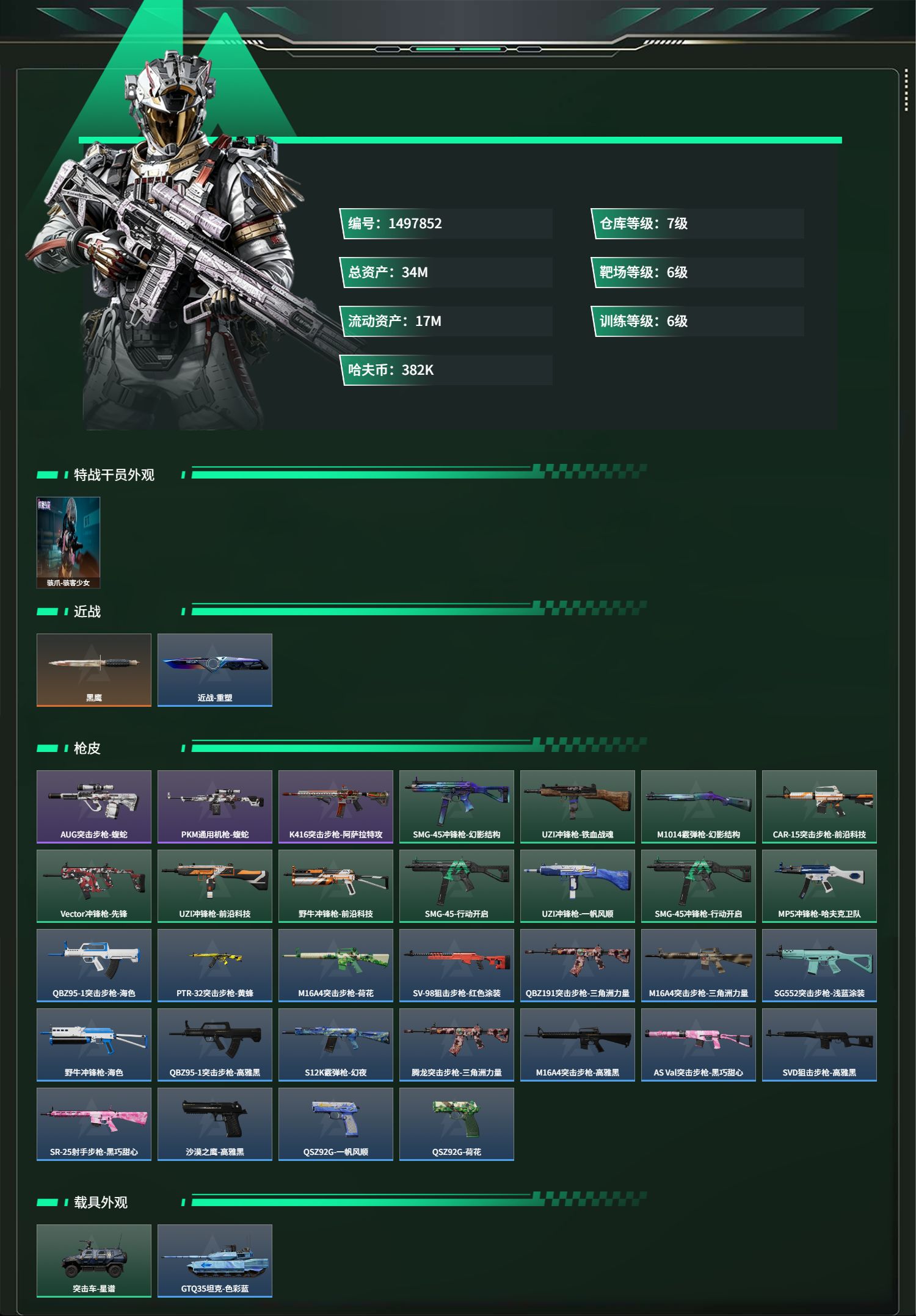The width and height of the screenshot is (916, 1316).
Task: Select the SV-98狙击步枪-红色涂装 card
Action: [457, 965]
